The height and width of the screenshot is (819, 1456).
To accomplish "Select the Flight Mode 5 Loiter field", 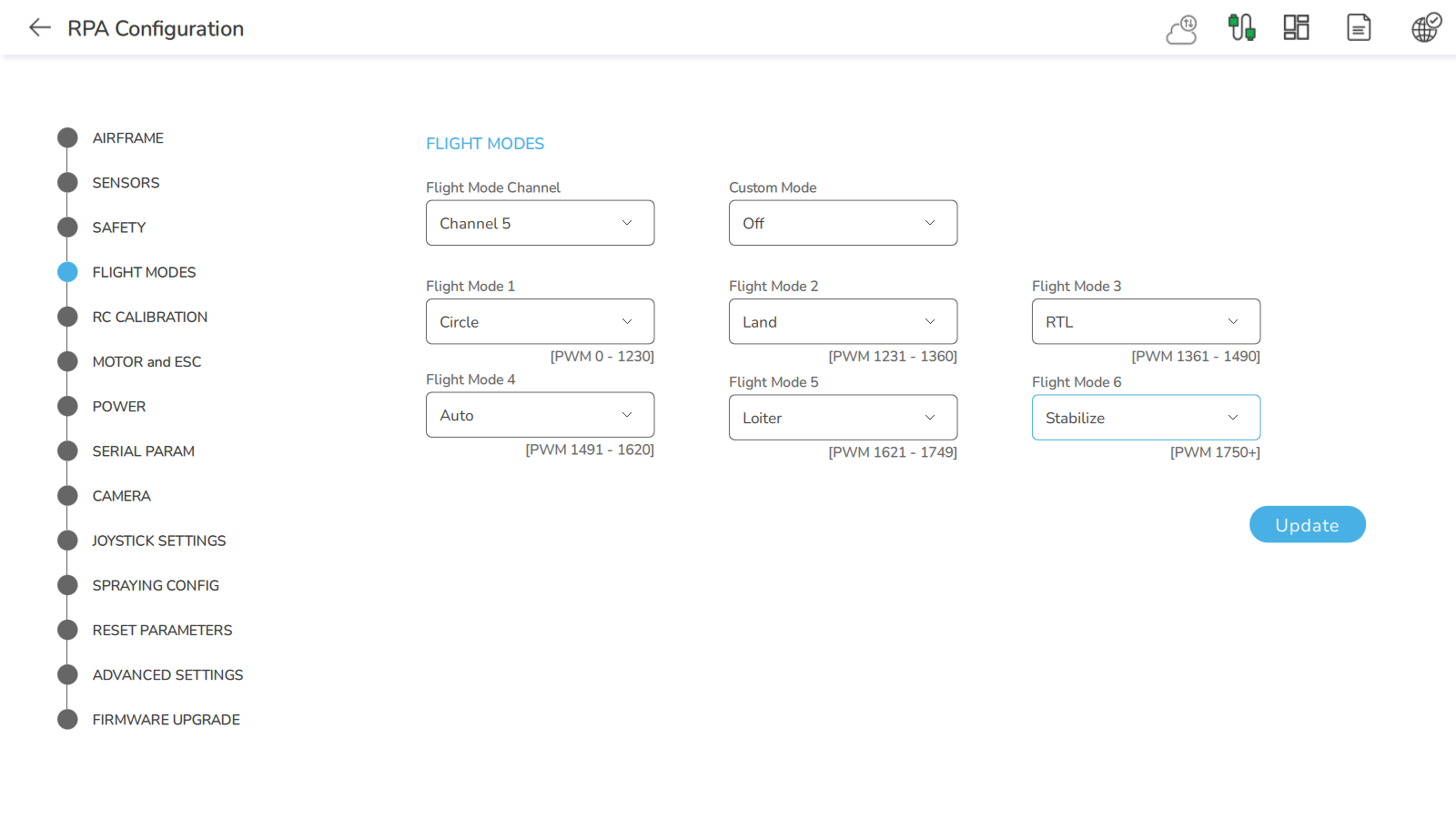I will (843, 418).
